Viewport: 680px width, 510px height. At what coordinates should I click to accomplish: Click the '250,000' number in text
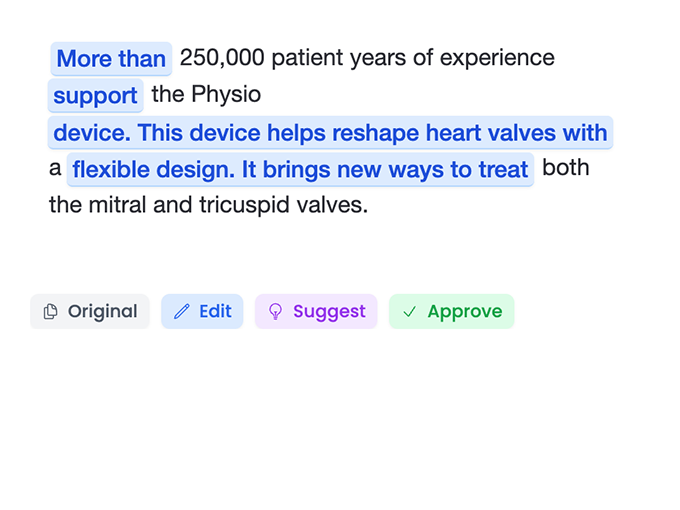[222, 58]
